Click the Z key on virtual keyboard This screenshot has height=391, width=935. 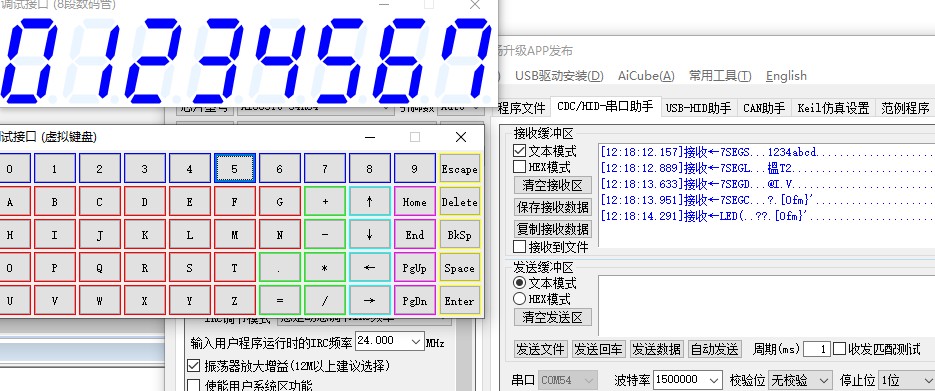234,300
